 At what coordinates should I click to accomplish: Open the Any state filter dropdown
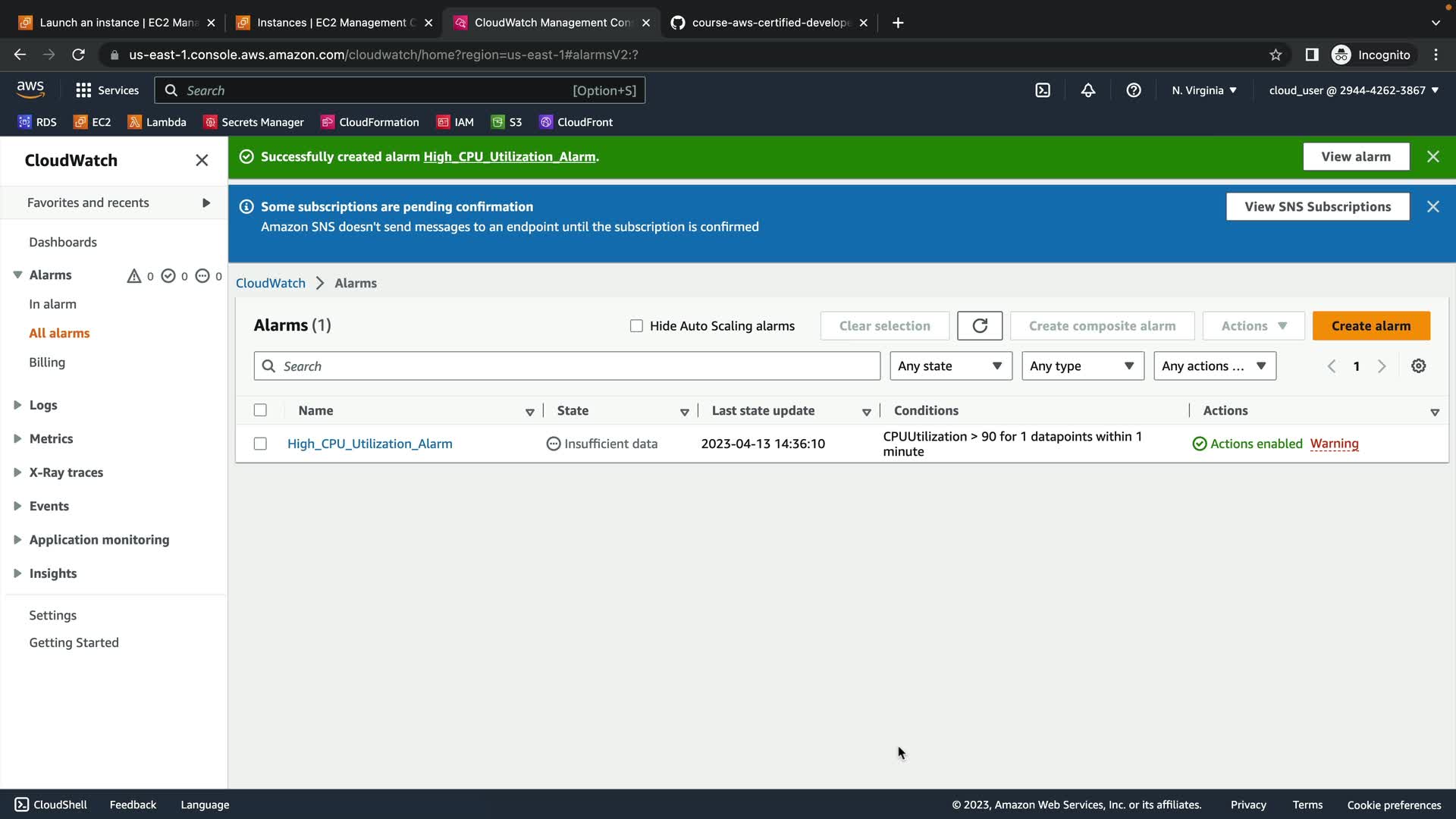point(950,366)
